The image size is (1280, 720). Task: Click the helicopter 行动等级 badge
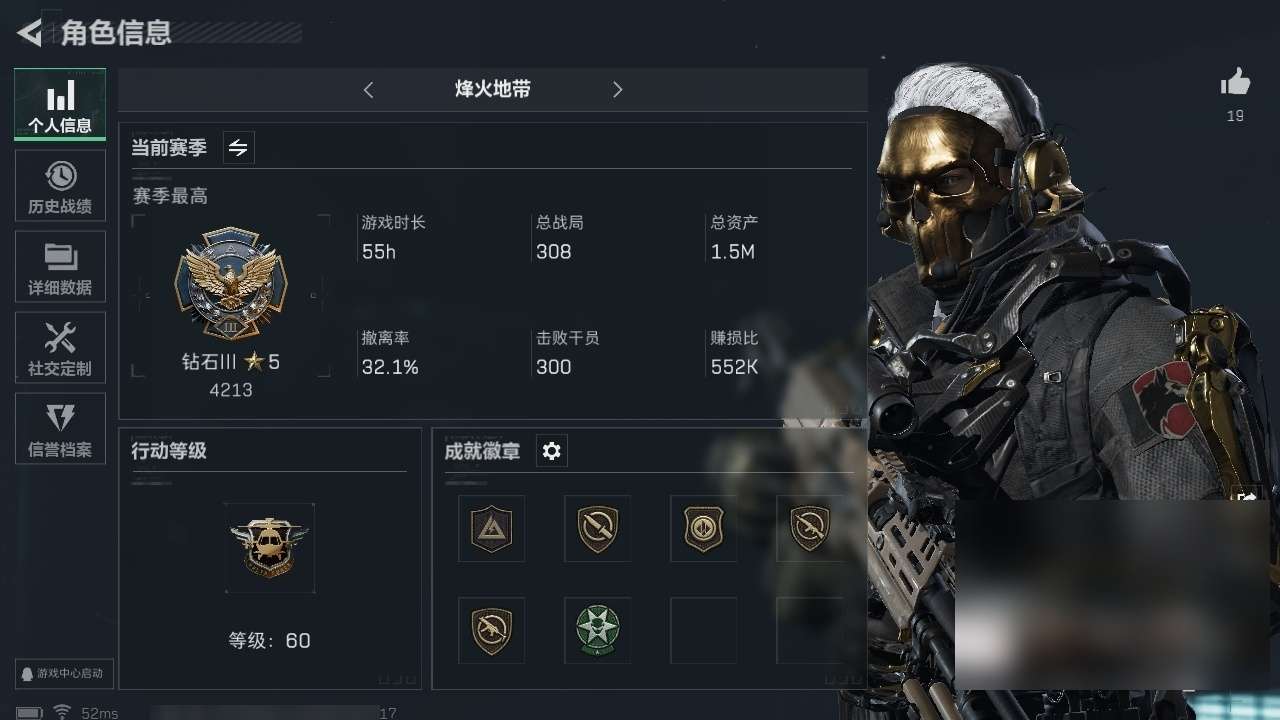pyautogui.click(x=269, y=548)
